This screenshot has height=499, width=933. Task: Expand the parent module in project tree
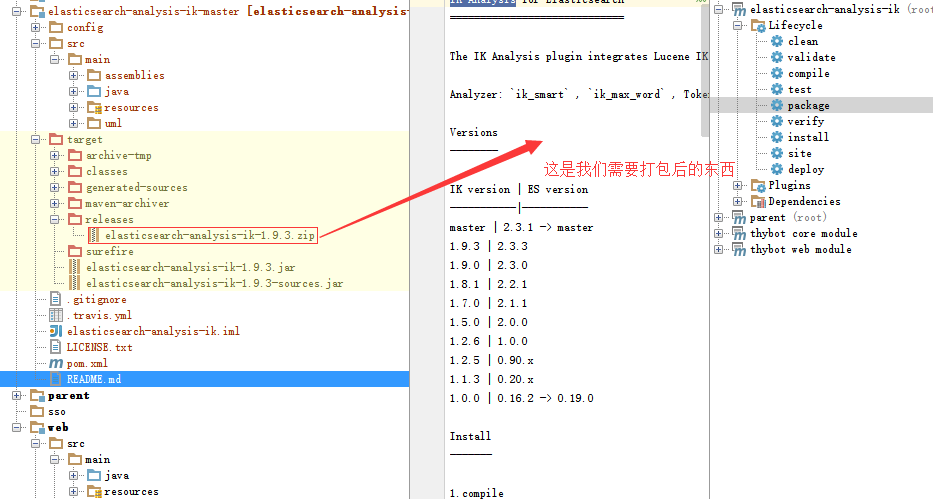17,396
